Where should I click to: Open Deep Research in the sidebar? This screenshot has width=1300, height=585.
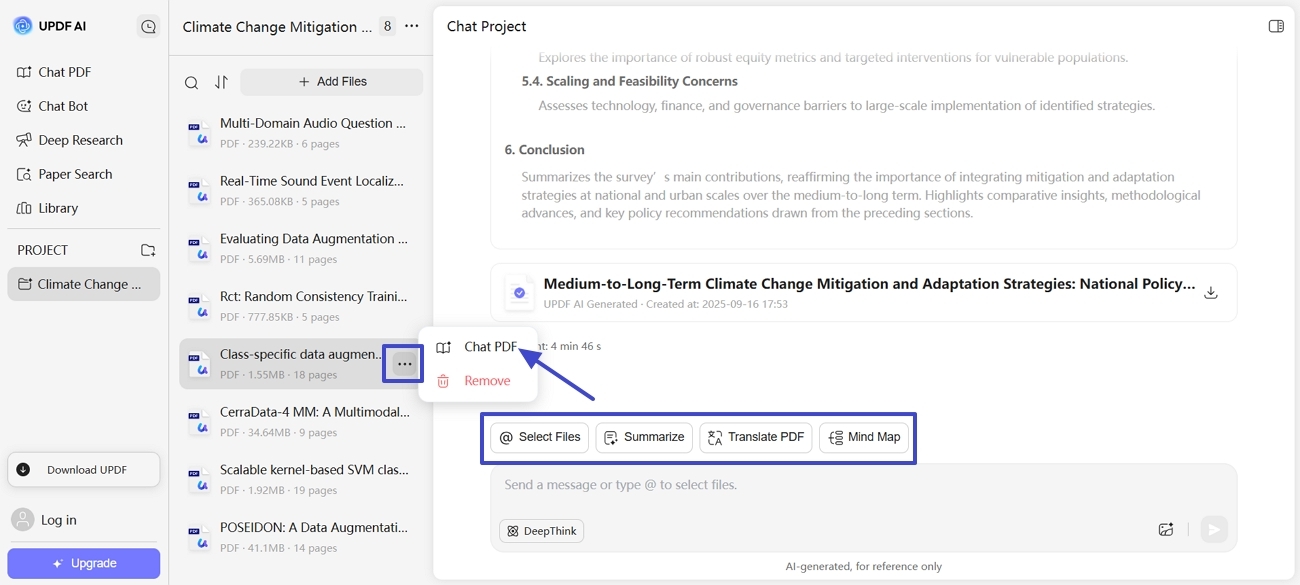pyautogui.click(x=80, y=140)
